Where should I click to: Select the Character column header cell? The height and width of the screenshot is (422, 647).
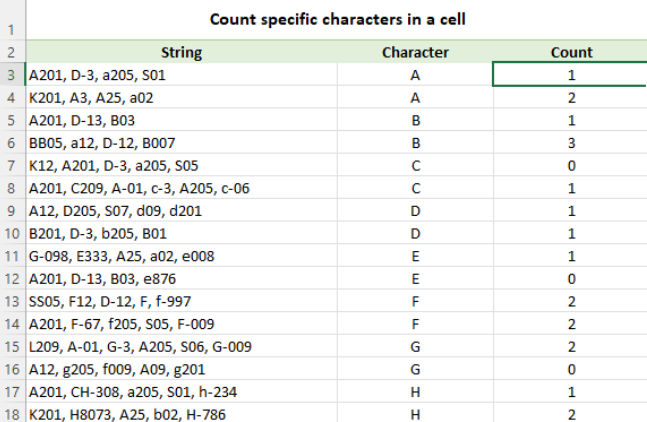[x=415, y=52]
